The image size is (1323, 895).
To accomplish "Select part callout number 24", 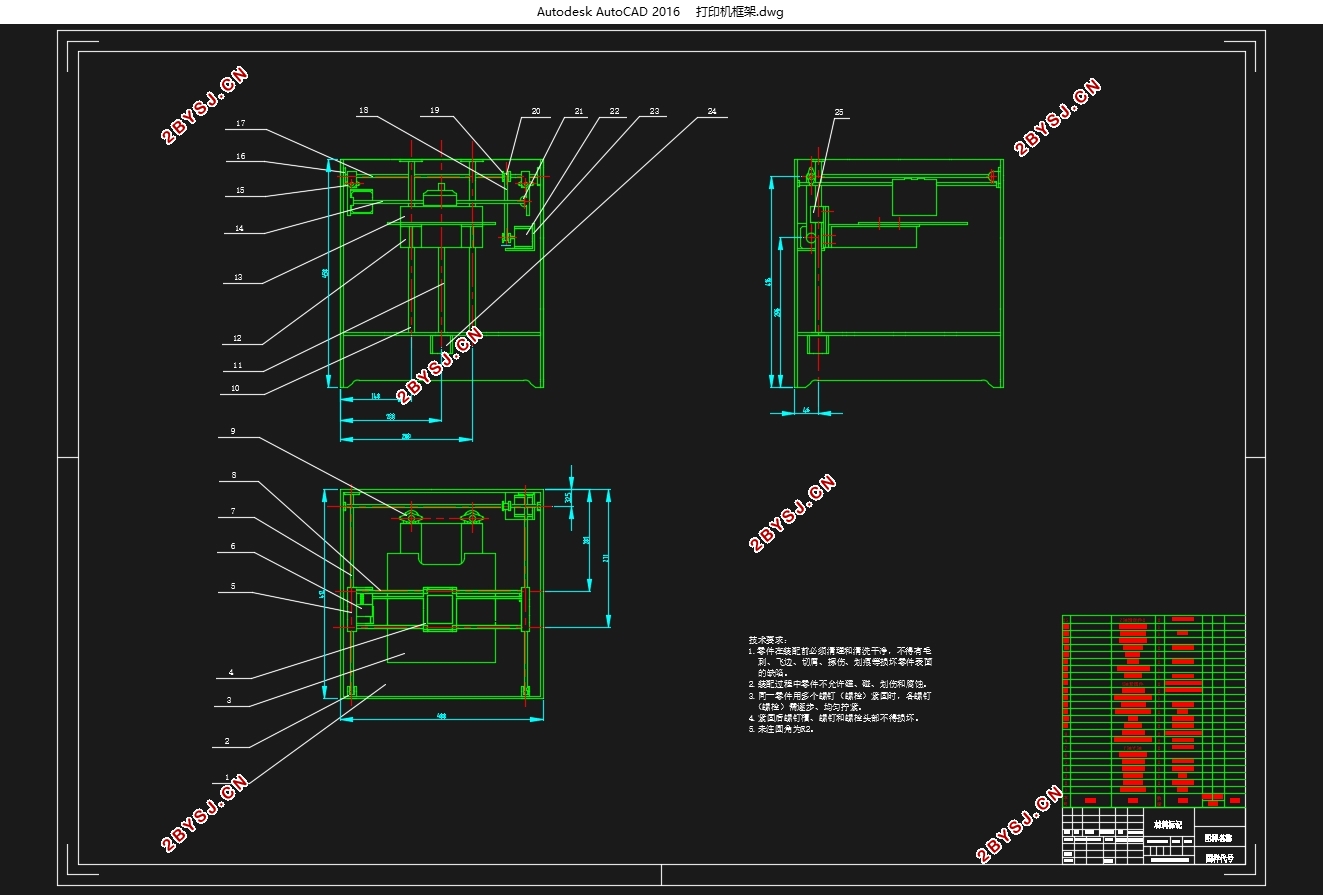I will pos(712,110).
